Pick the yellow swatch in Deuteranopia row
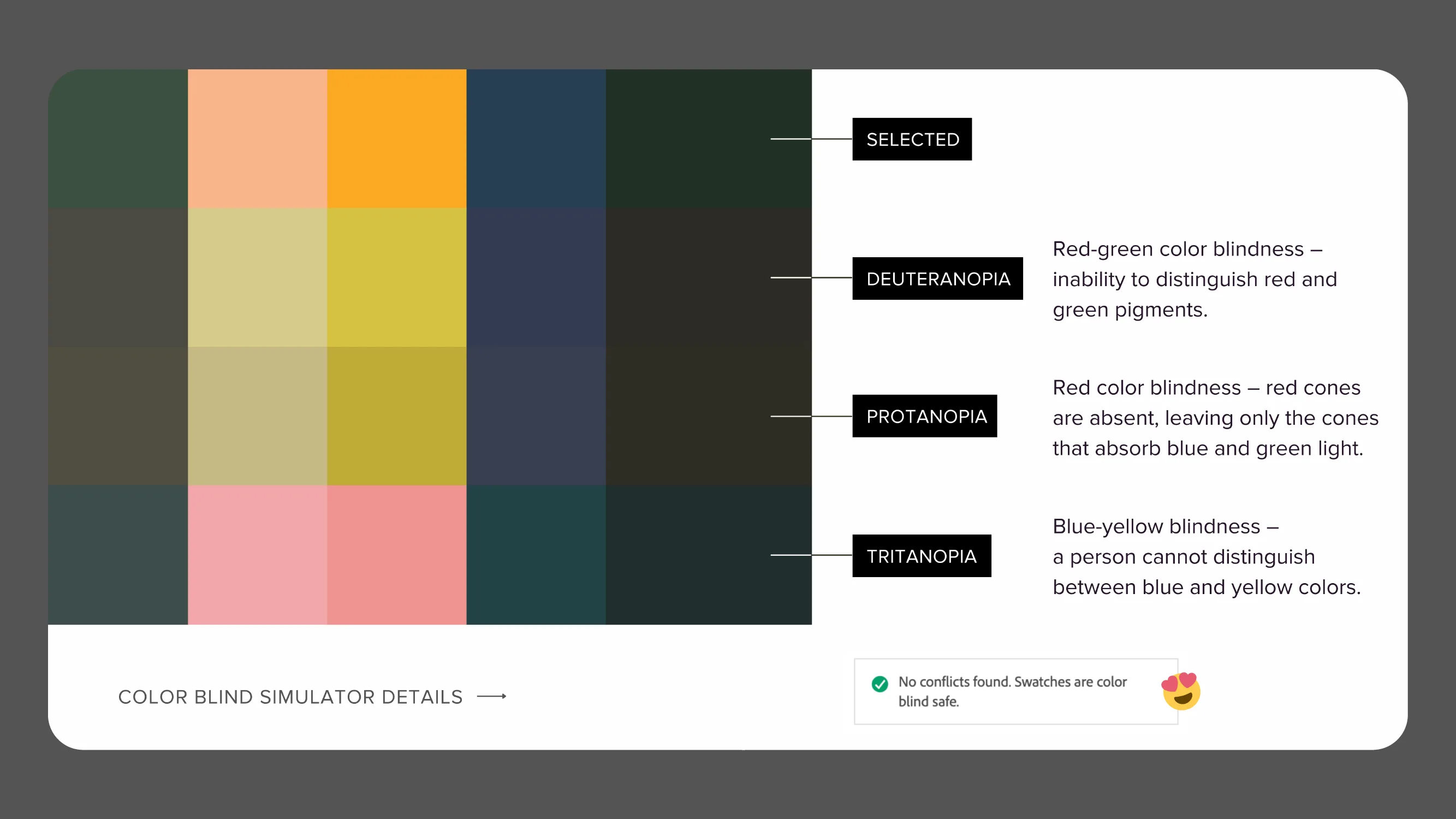Viewport: 1456px width, 819px height. 396,277
